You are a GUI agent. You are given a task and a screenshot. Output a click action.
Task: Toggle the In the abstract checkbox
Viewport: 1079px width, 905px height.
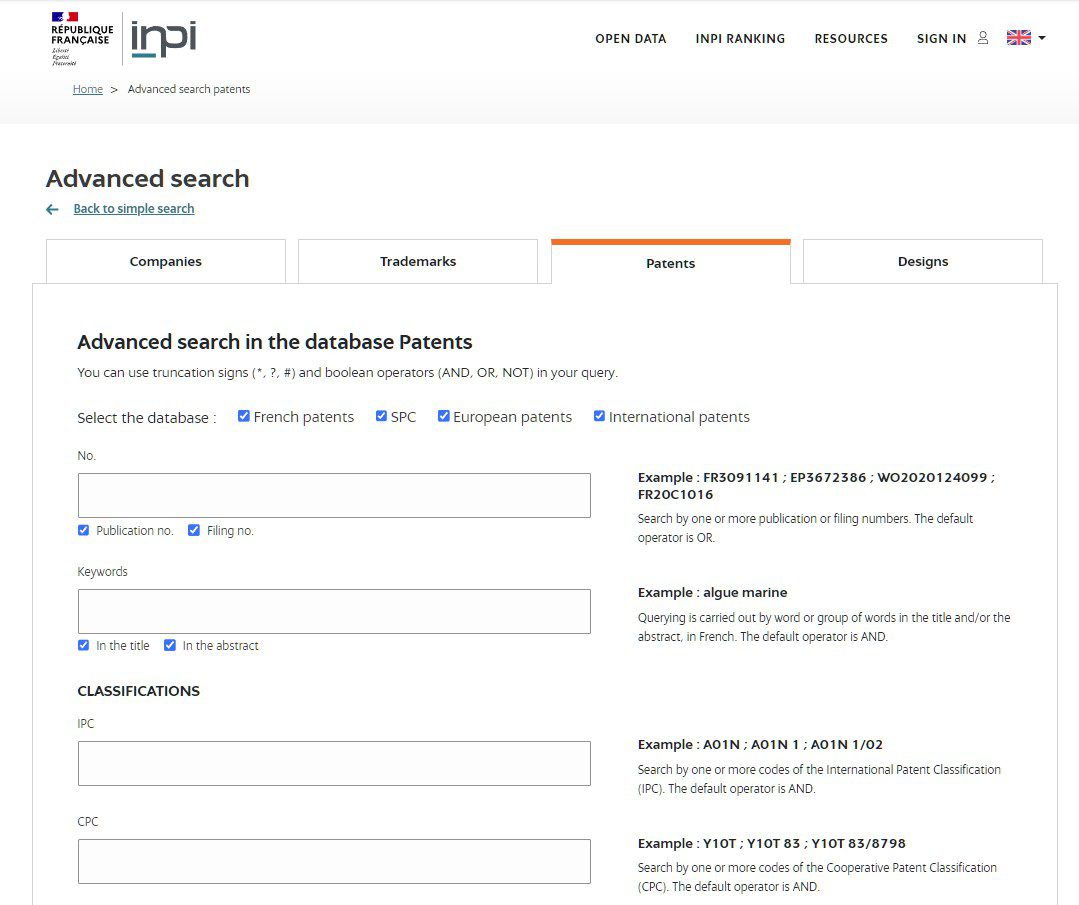pyautogui.click(x=170, y=645)
